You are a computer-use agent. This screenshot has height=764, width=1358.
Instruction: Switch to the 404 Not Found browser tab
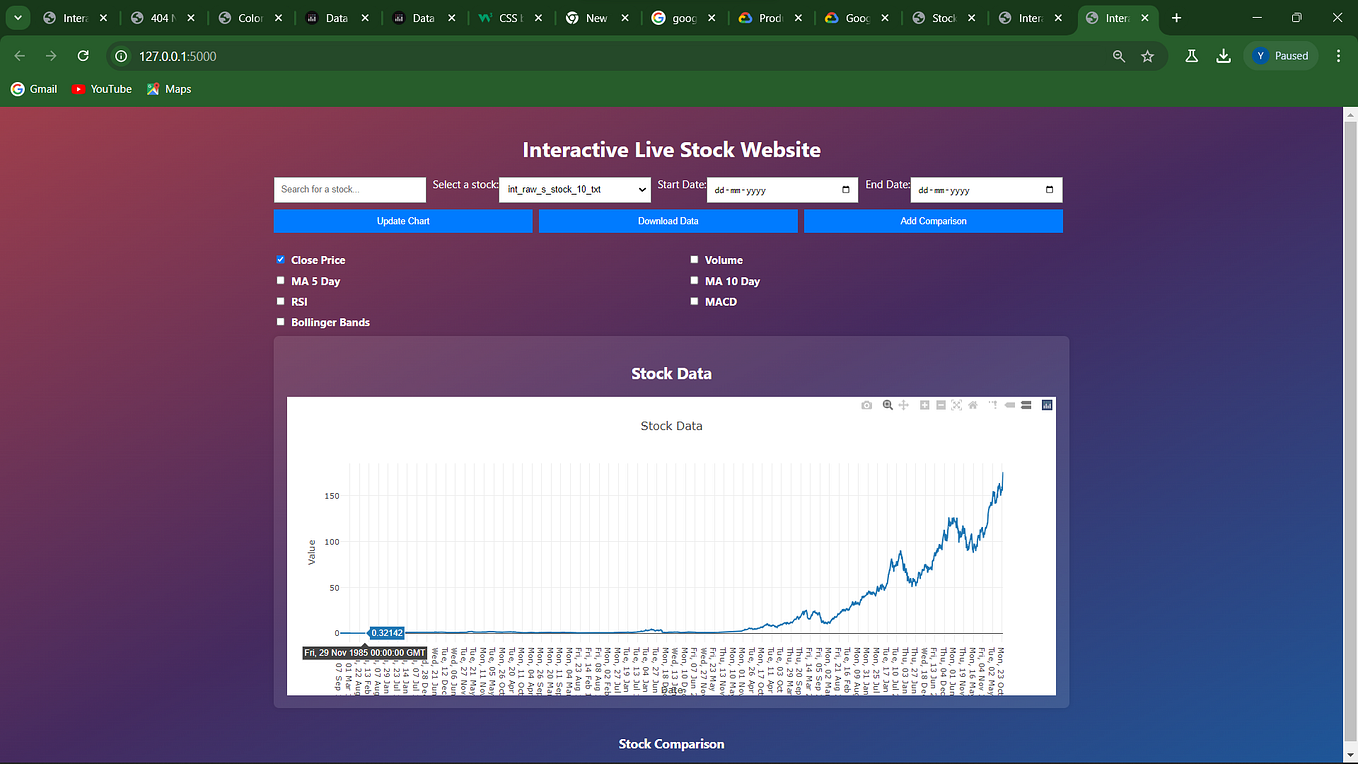pos(160,17)
